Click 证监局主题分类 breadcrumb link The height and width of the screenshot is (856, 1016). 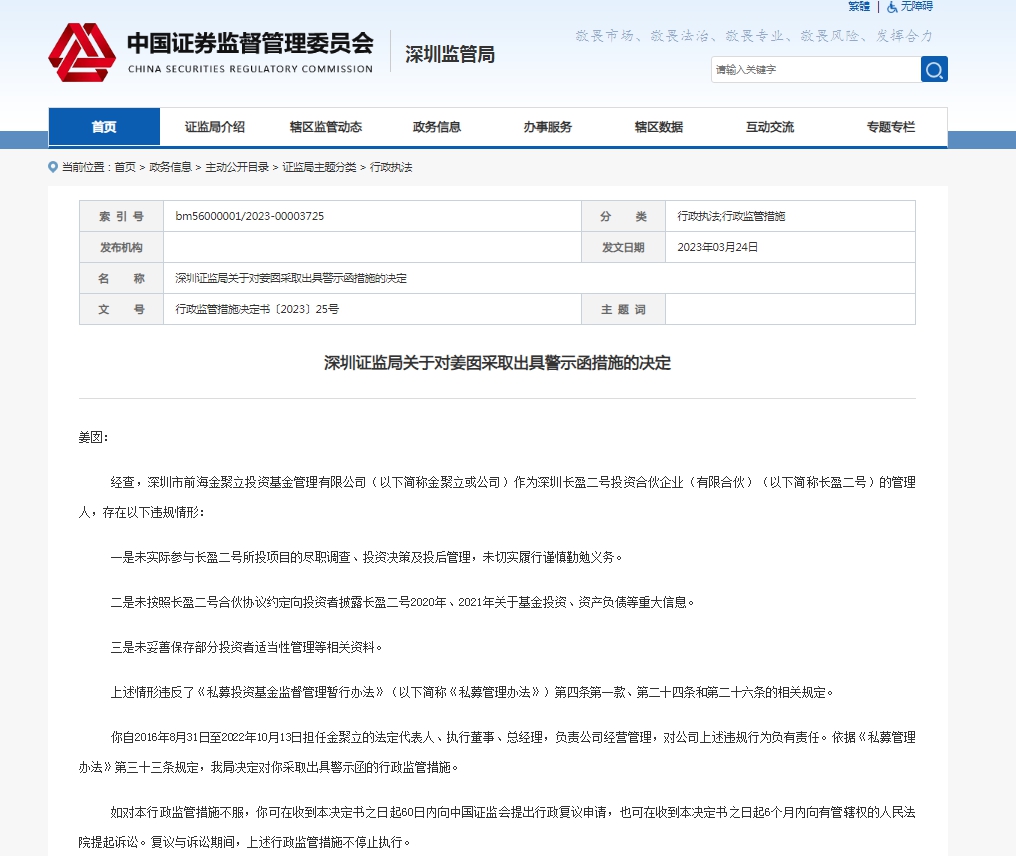coord(319,167)
